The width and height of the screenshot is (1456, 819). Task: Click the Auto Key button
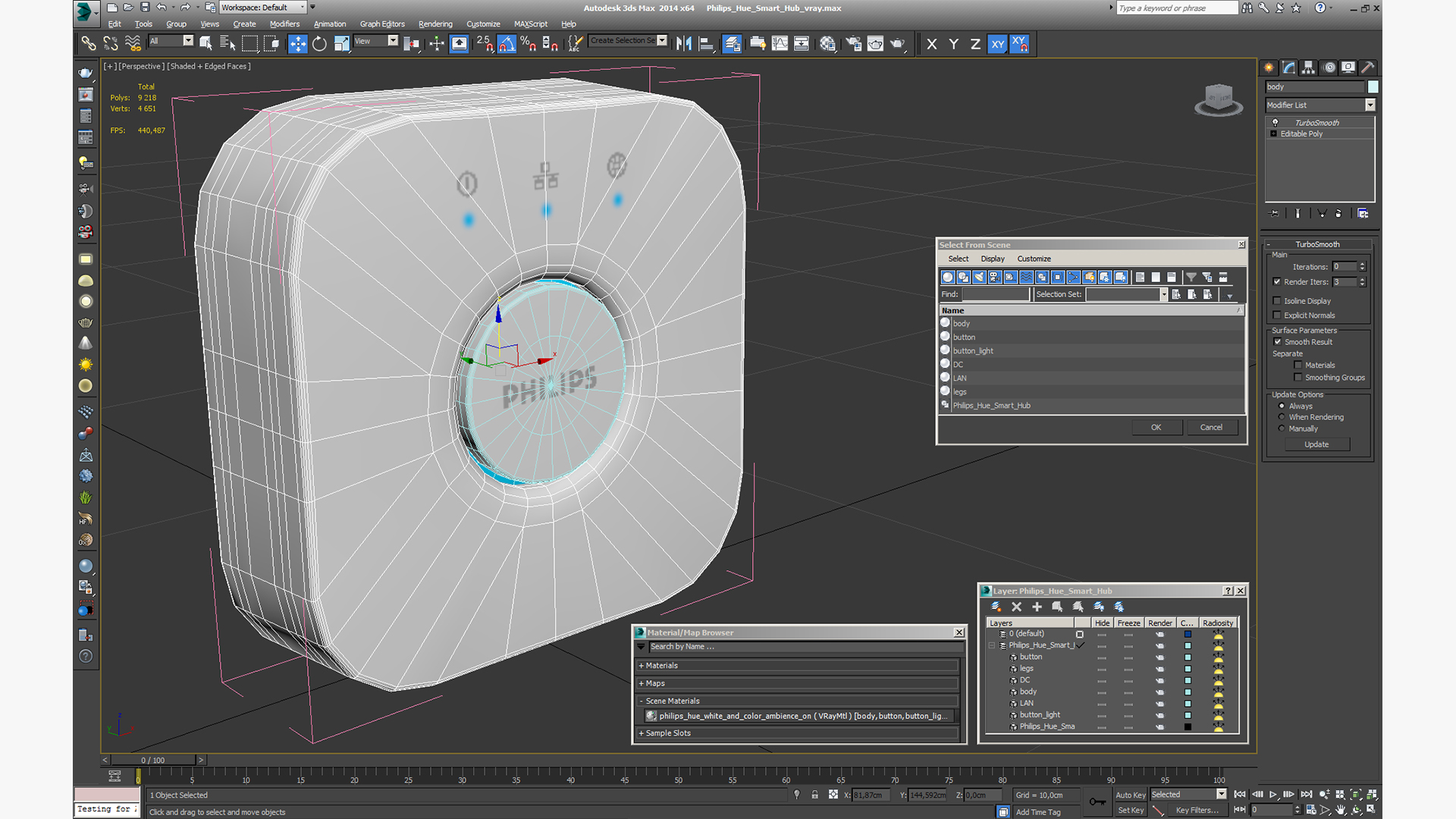click(x=1130, y=795)
